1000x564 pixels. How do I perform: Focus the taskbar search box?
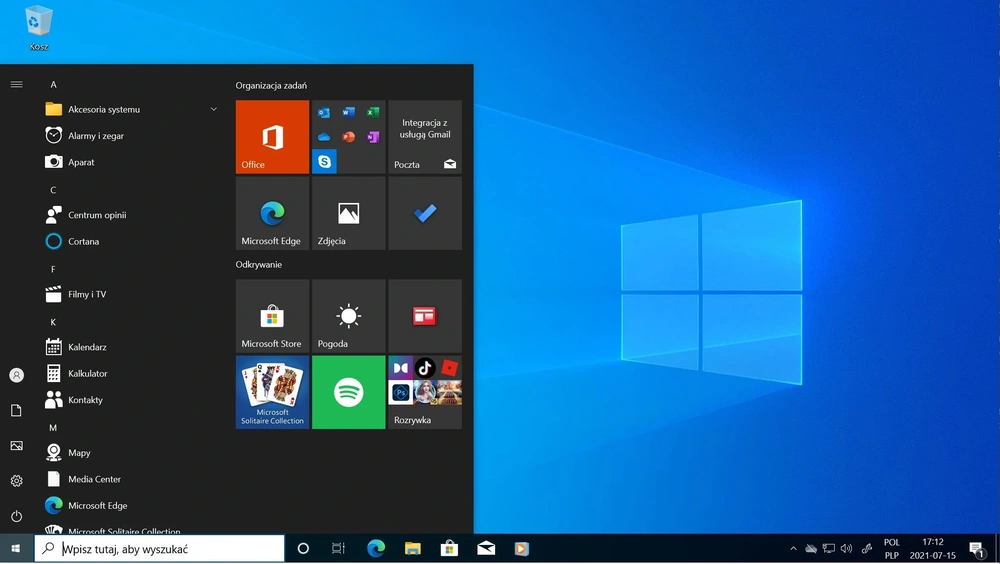pyautogui.click(x=159, y=549)
